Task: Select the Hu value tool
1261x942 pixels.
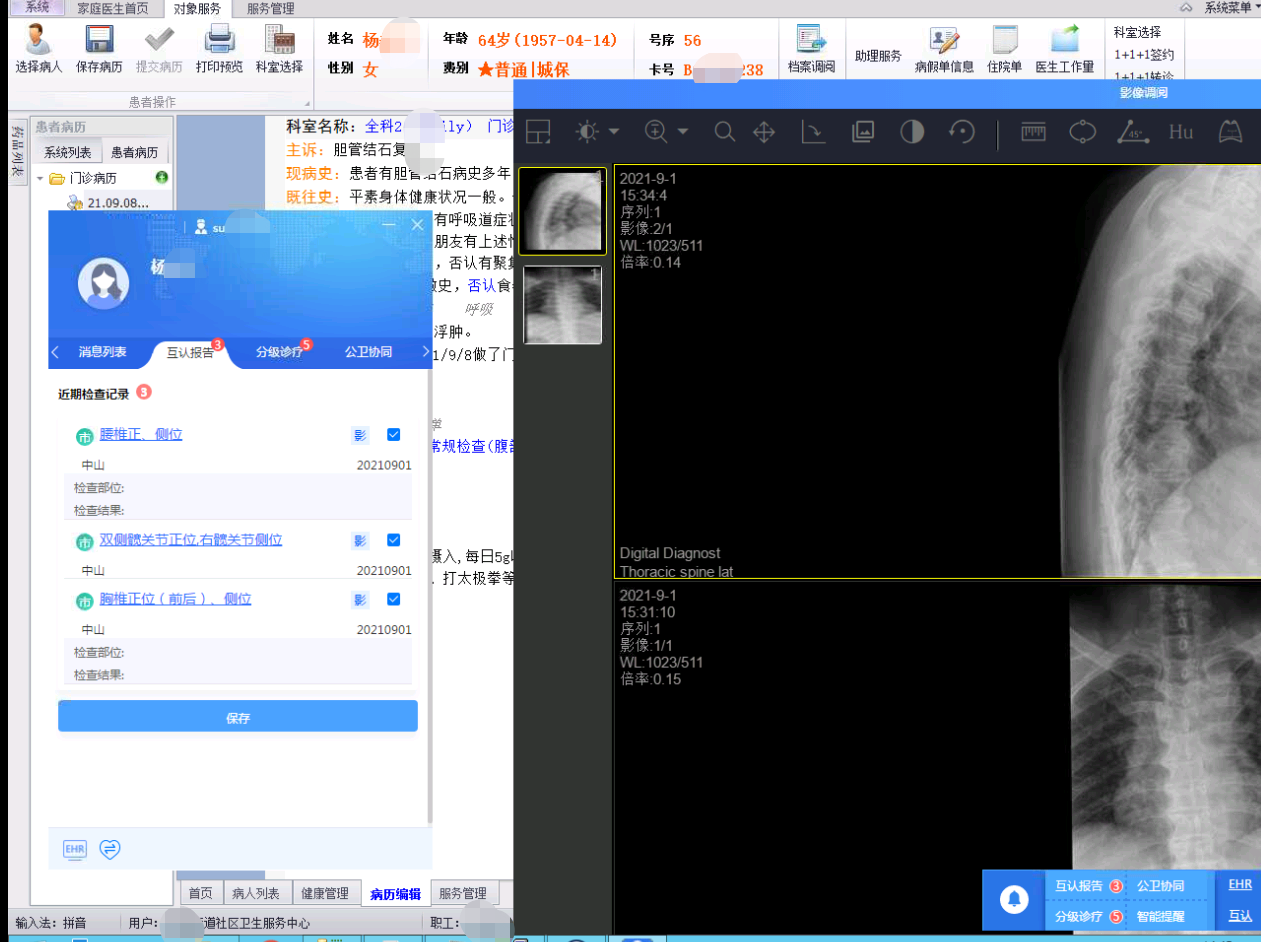Action: pos(1181,132)
